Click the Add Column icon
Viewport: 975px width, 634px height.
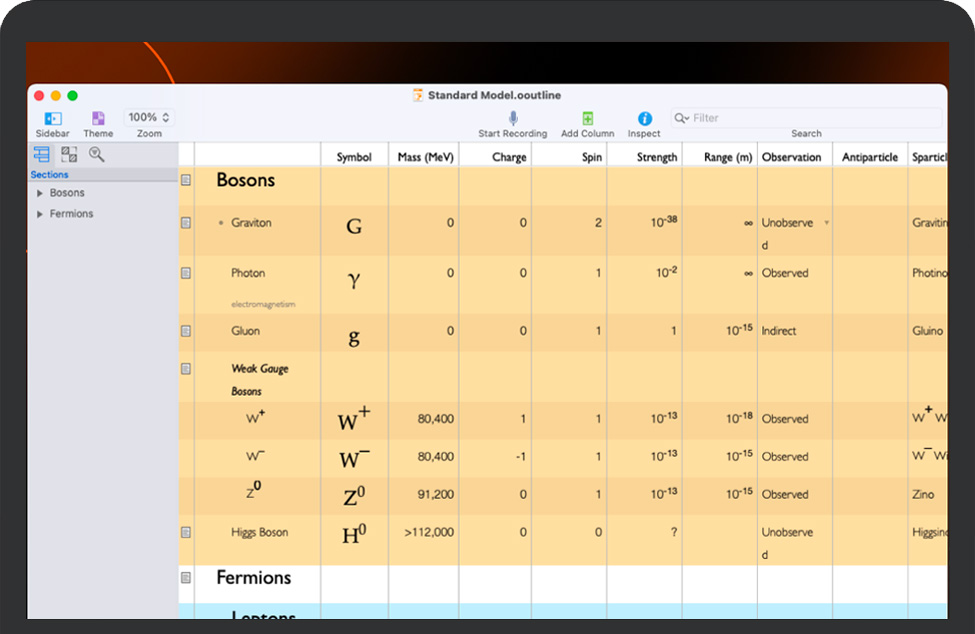pos(588,119)
